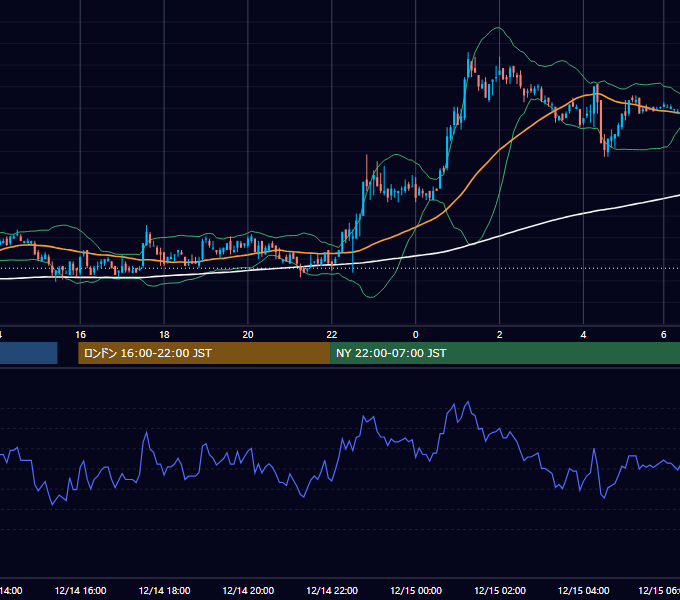This screenshot has height=600, width=680.
Task: Click the 4 hour label on price chart axis
Action: tap(583, 335)
